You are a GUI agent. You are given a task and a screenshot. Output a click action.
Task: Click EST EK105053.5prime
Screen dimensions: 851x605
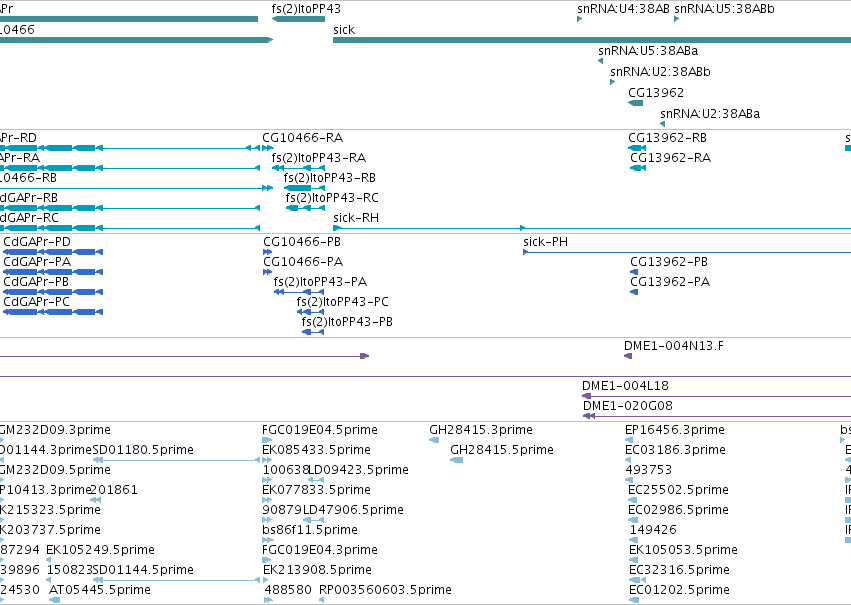[x=683, y=551]
